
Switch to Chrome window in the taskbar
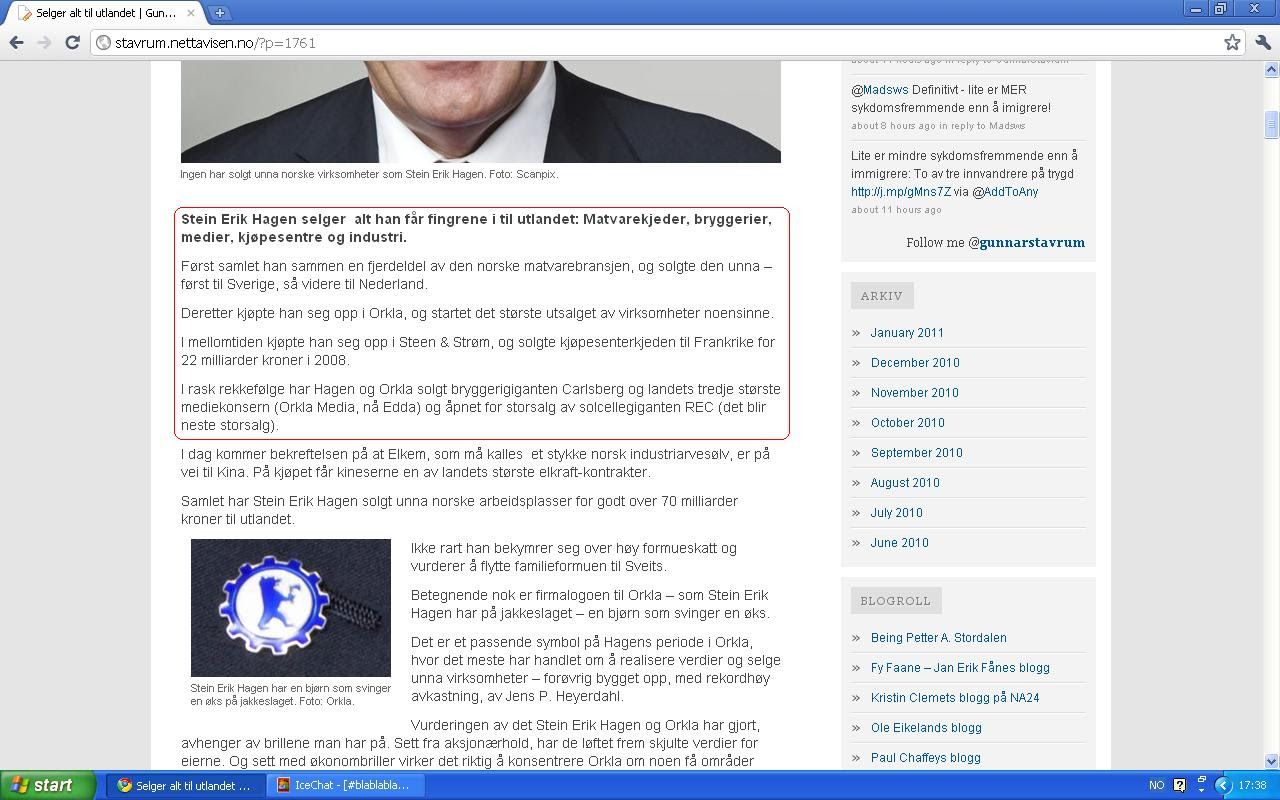[x=187, y=785]
